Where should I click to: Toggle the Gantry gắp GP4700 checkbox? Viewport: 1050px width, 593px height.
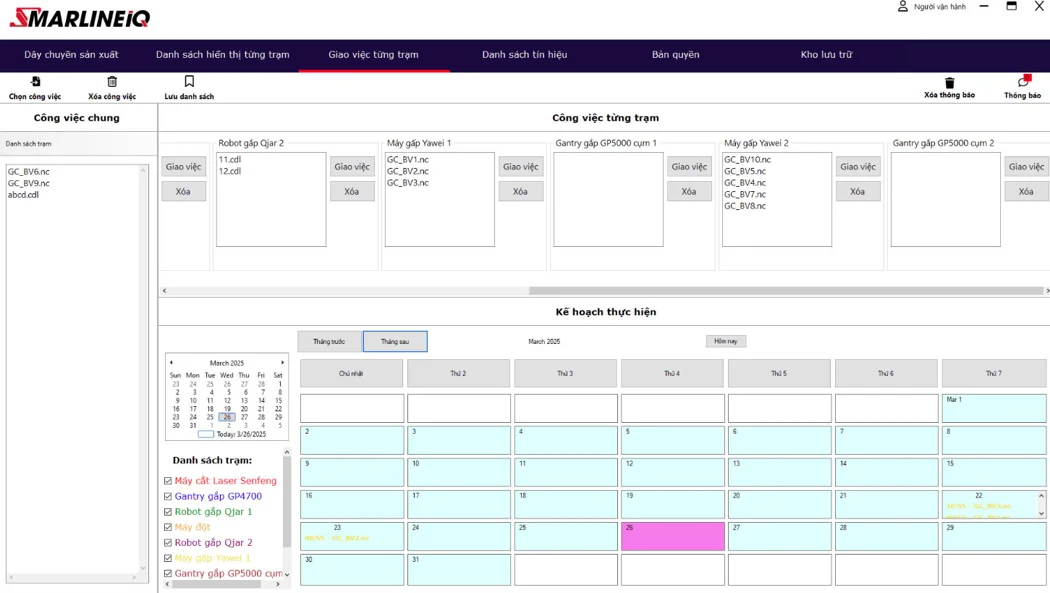point(168,496)
